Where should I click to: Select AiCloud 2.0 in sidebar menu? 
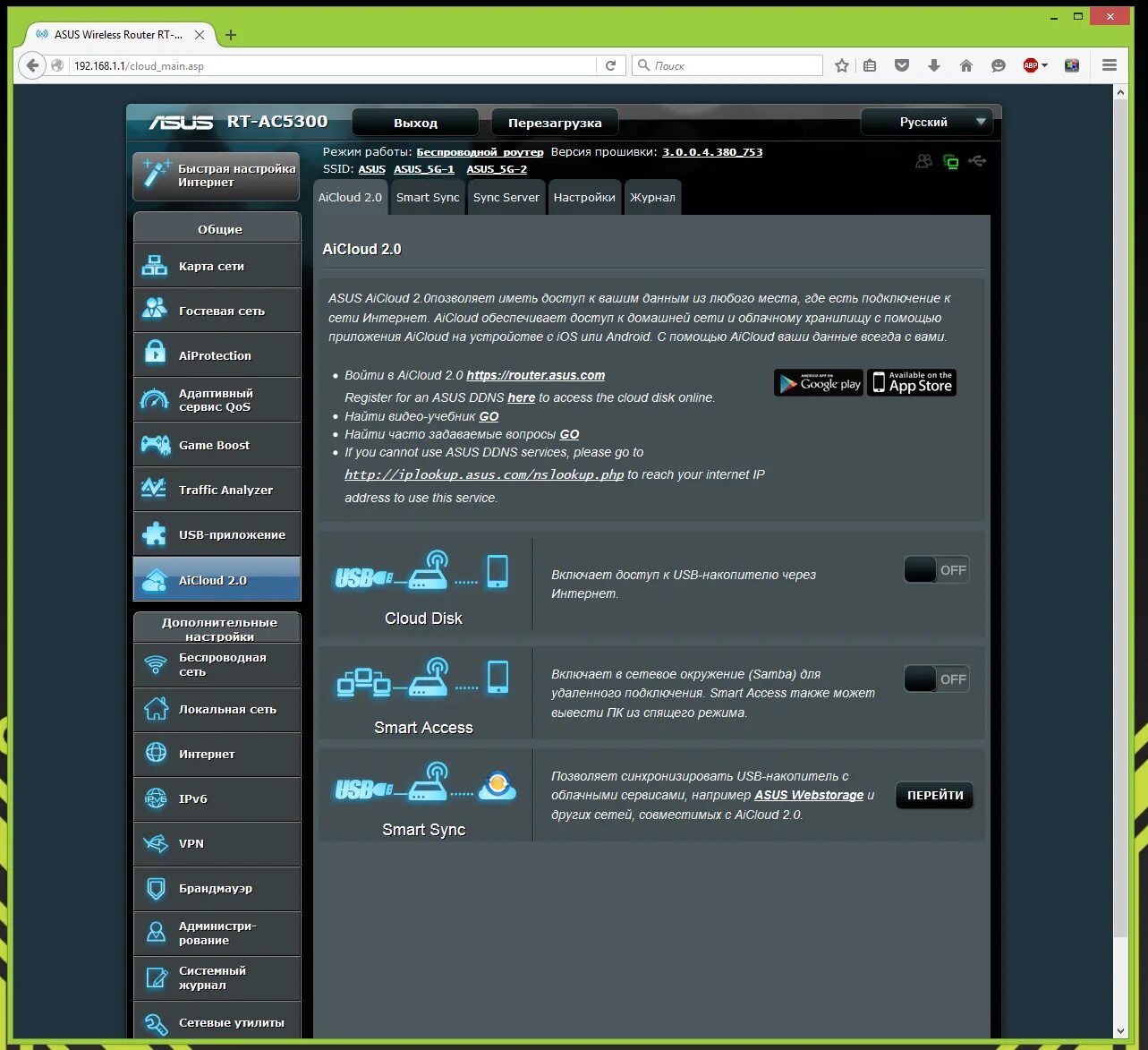(x=217, y=579)
